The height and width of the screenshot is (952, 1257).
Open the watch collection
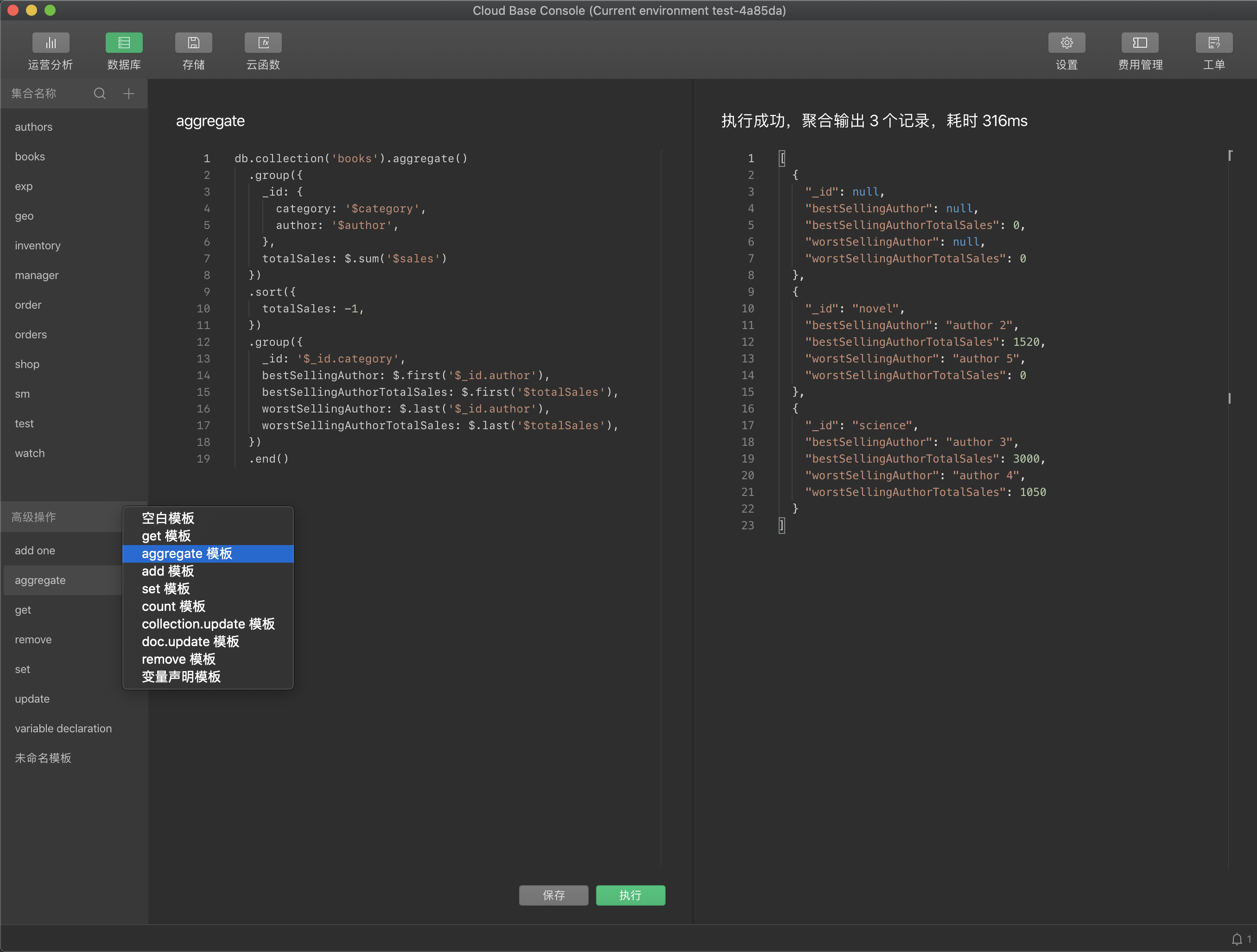click(x=74, y=453)
